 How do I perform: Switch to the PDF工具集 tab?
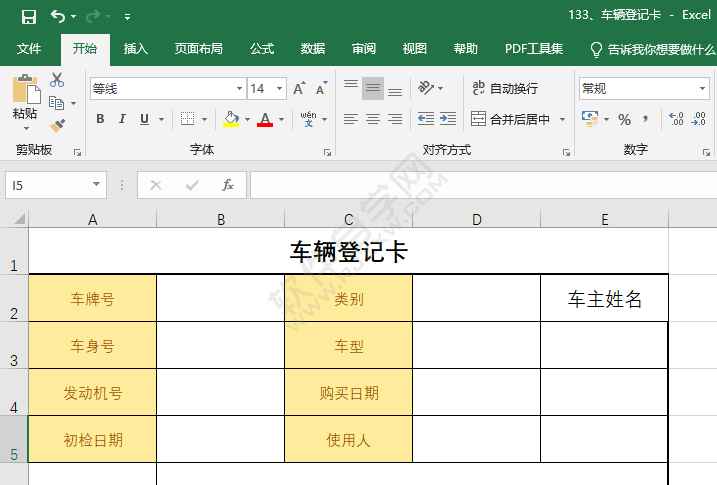coord(534,49)
